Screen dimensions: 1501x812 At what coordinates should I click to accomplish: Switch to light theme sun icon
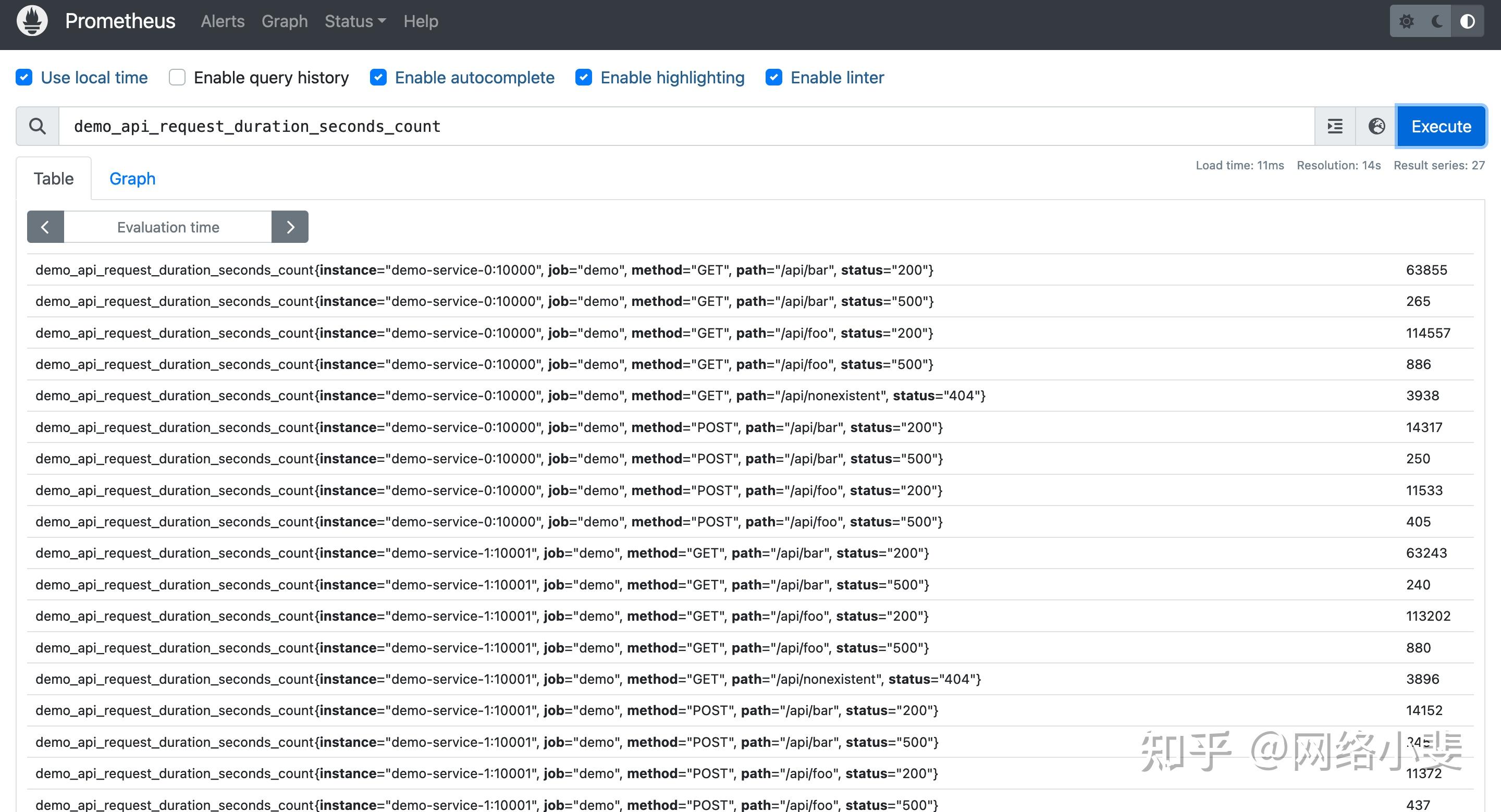(1407, 21)
